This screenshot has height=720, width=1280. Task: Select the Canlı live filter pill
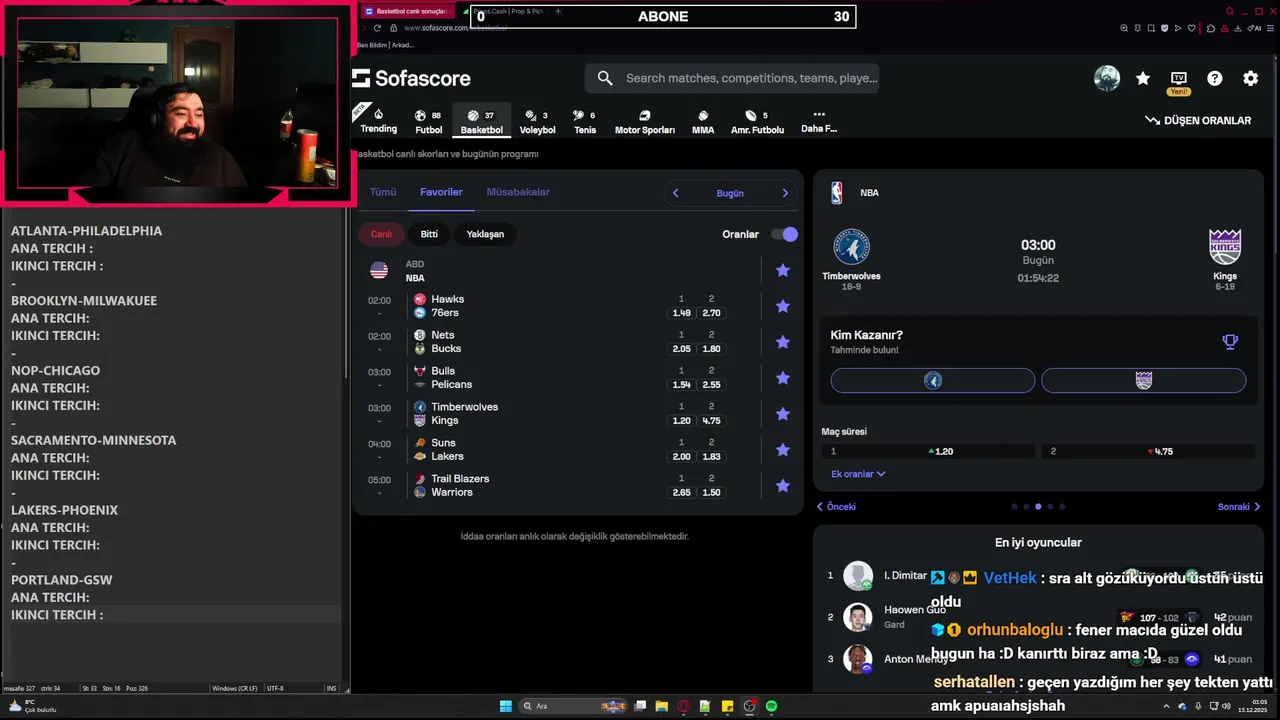(x=382, y=234)
